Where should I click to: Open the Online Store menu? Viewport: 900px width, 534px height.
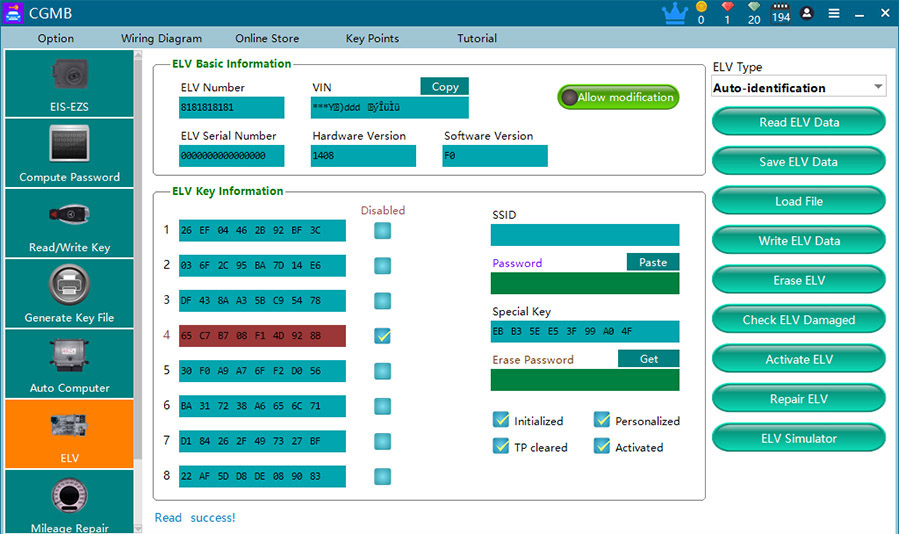point(267,39)
